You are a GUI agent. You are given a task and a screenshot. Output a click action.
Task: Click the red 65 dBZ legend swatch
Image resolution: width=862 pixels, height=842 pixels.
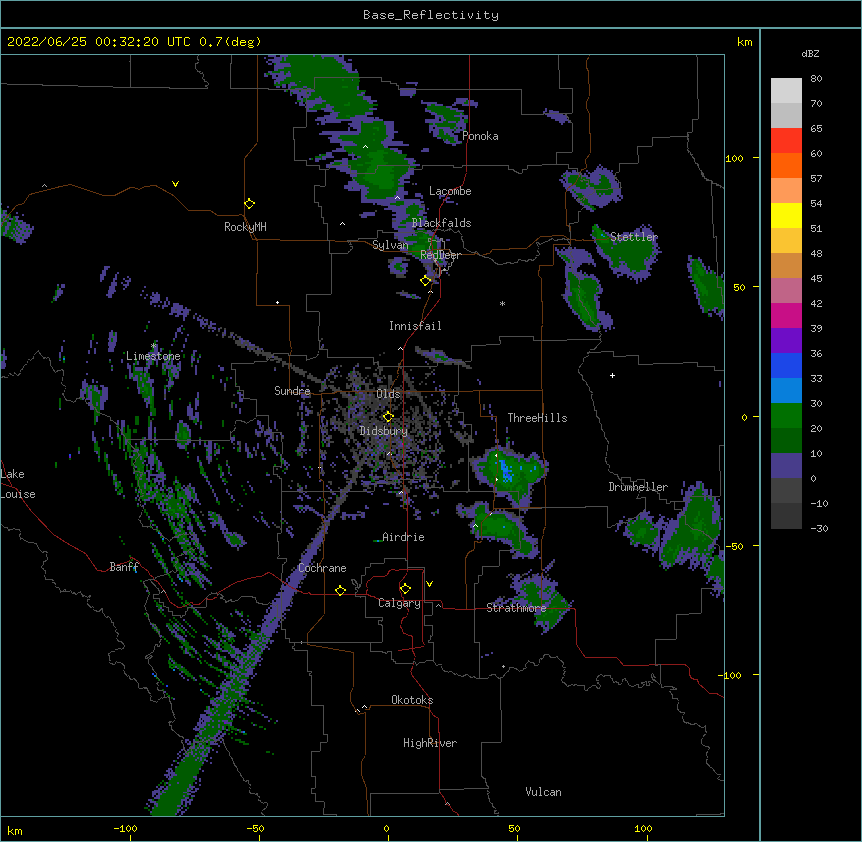(x=786, y=141)
